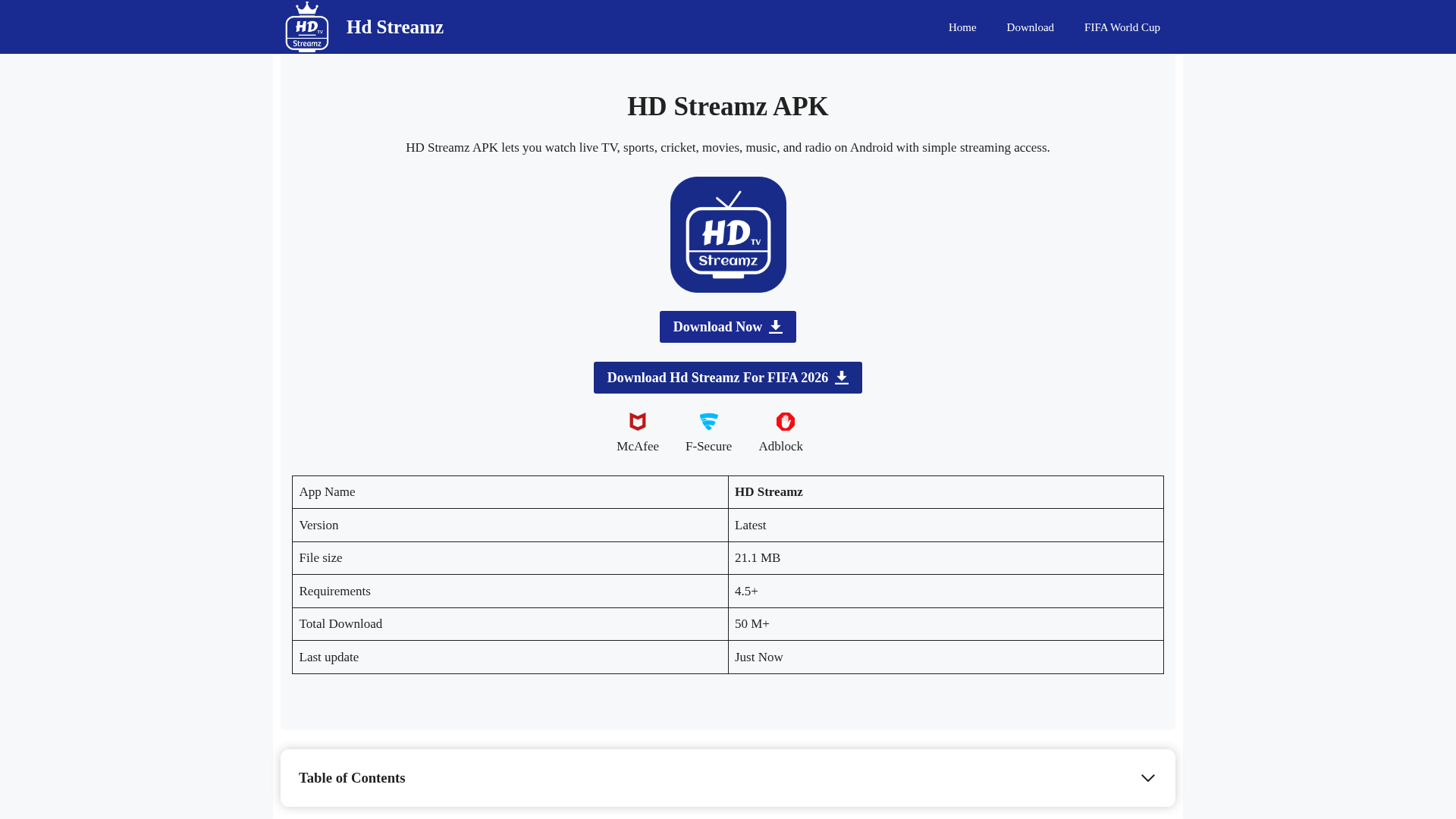The height and width of the screenshot is (819, 1456).
Task: Click the HD Streamz APK page heading
Action: click(728, 106)
